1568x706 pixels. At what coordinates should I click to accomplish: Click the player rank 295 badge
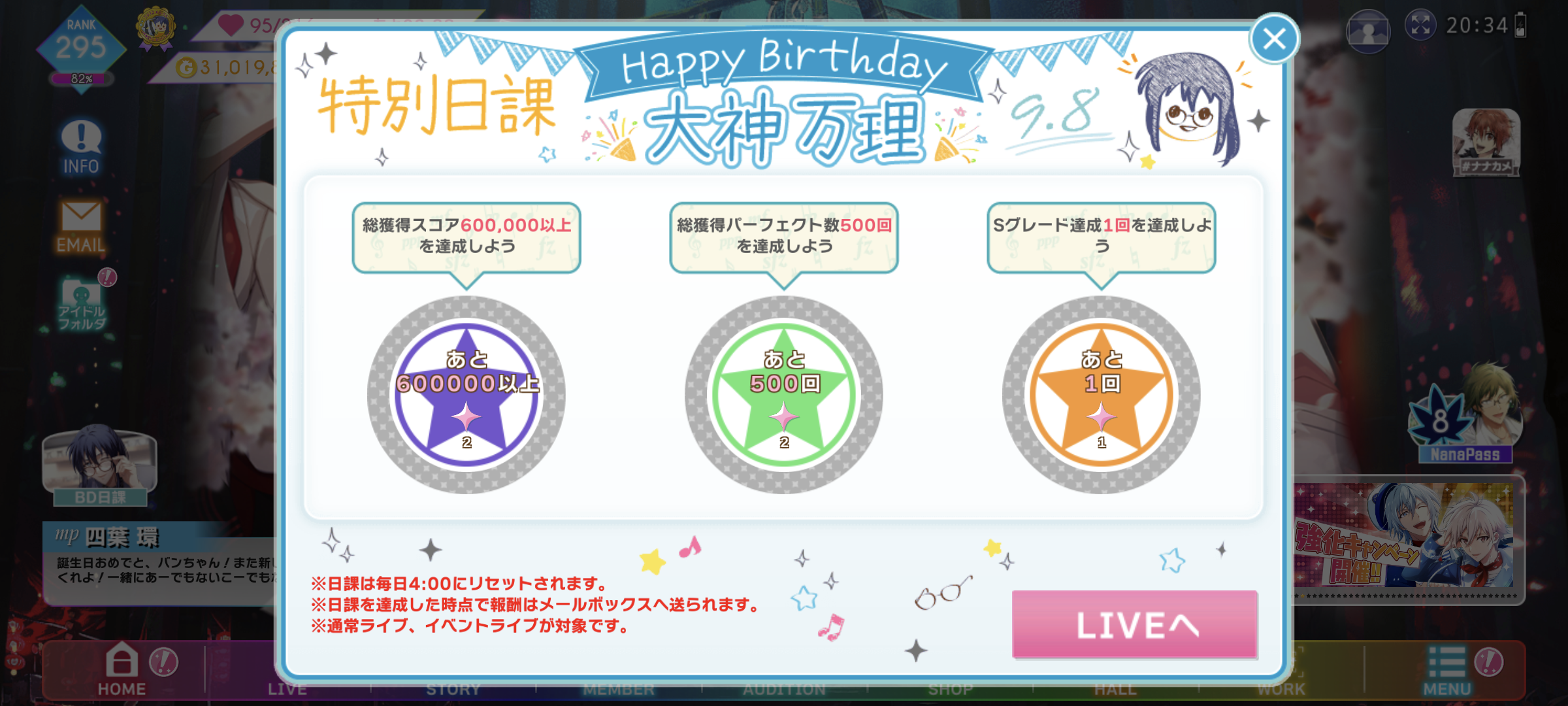click(81, 50)
